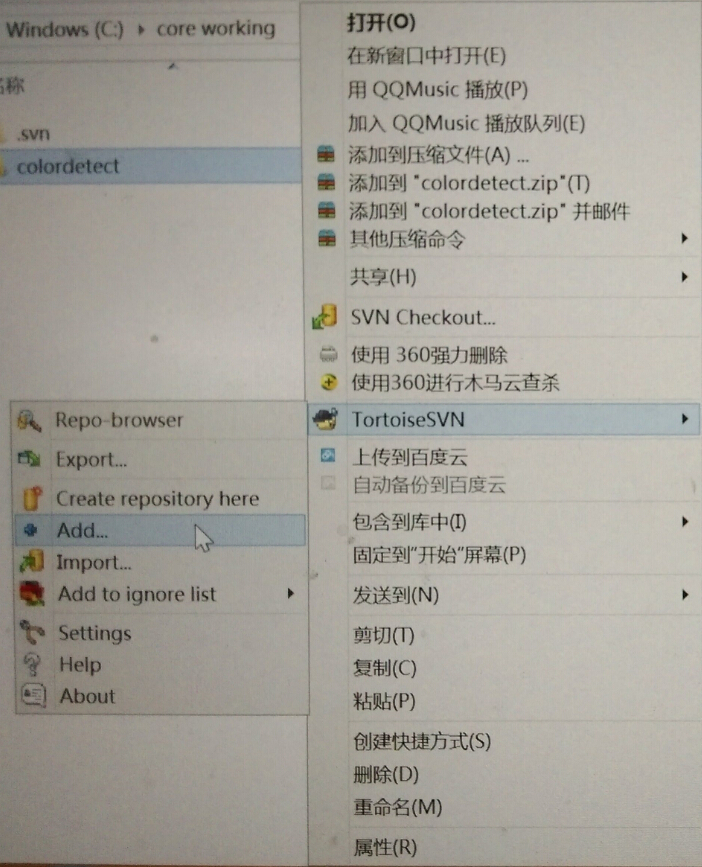Click the Help question mark icon
Image resolution: width=702 pixels, height=867 pixels.
pyautogui.click(x=32, y=664)
